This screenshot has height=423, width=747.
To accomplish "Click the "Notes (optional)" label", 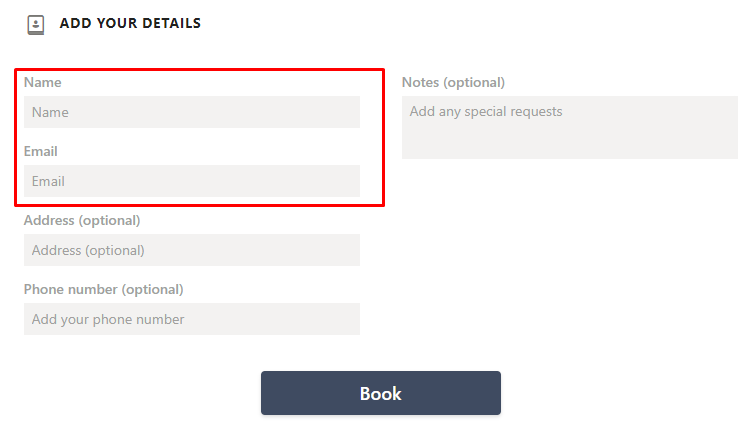I will (x=453, y=82).
